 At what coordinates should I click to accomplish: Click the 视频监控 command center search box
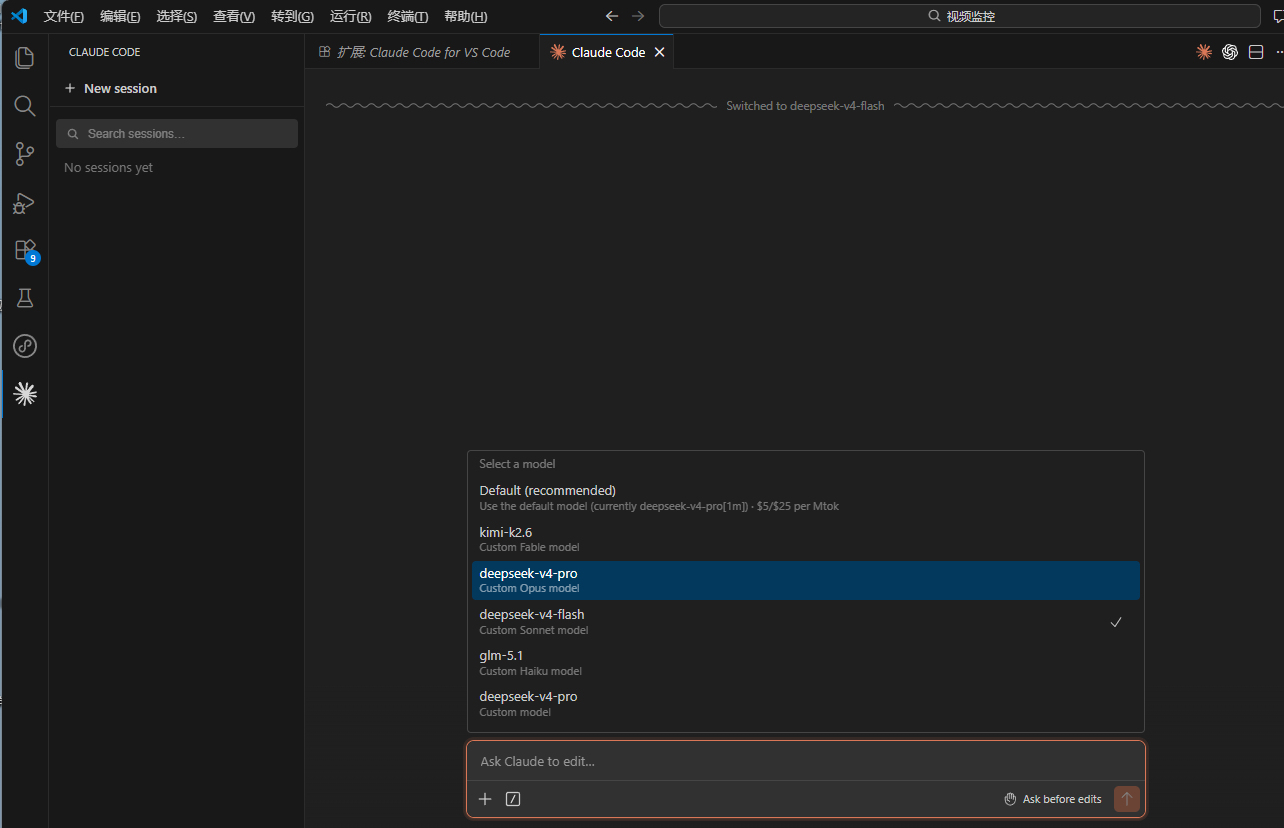click(960, 16)
